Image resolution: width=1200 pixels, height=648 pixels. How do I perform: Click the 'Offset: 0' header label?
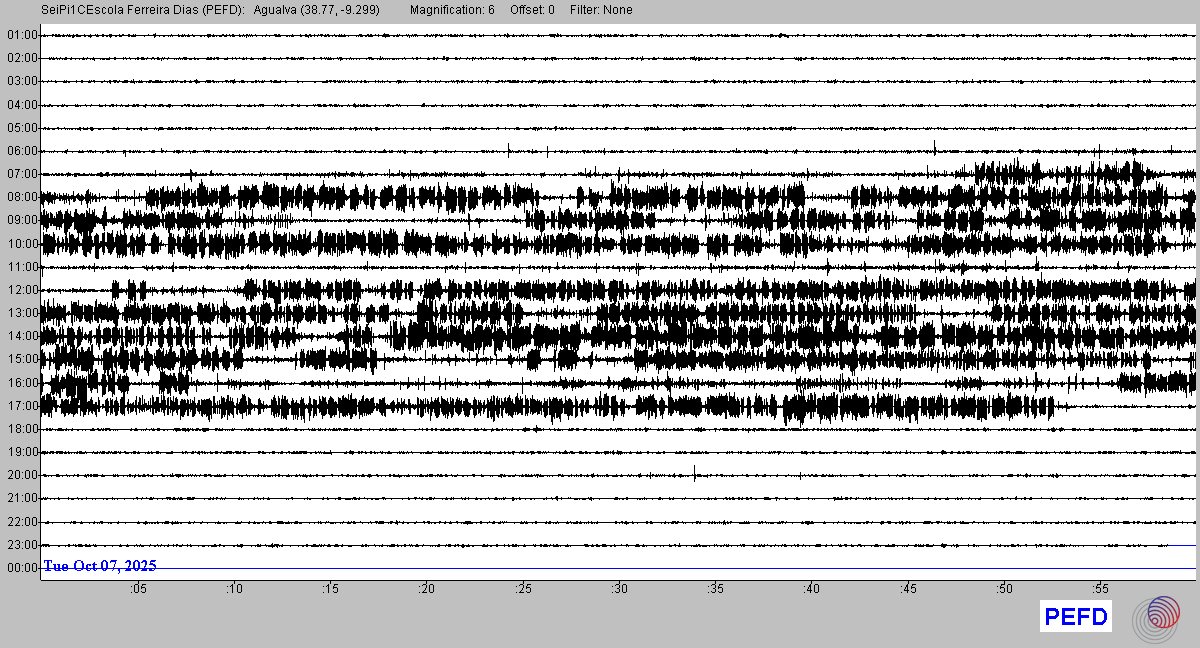(532, 10)
